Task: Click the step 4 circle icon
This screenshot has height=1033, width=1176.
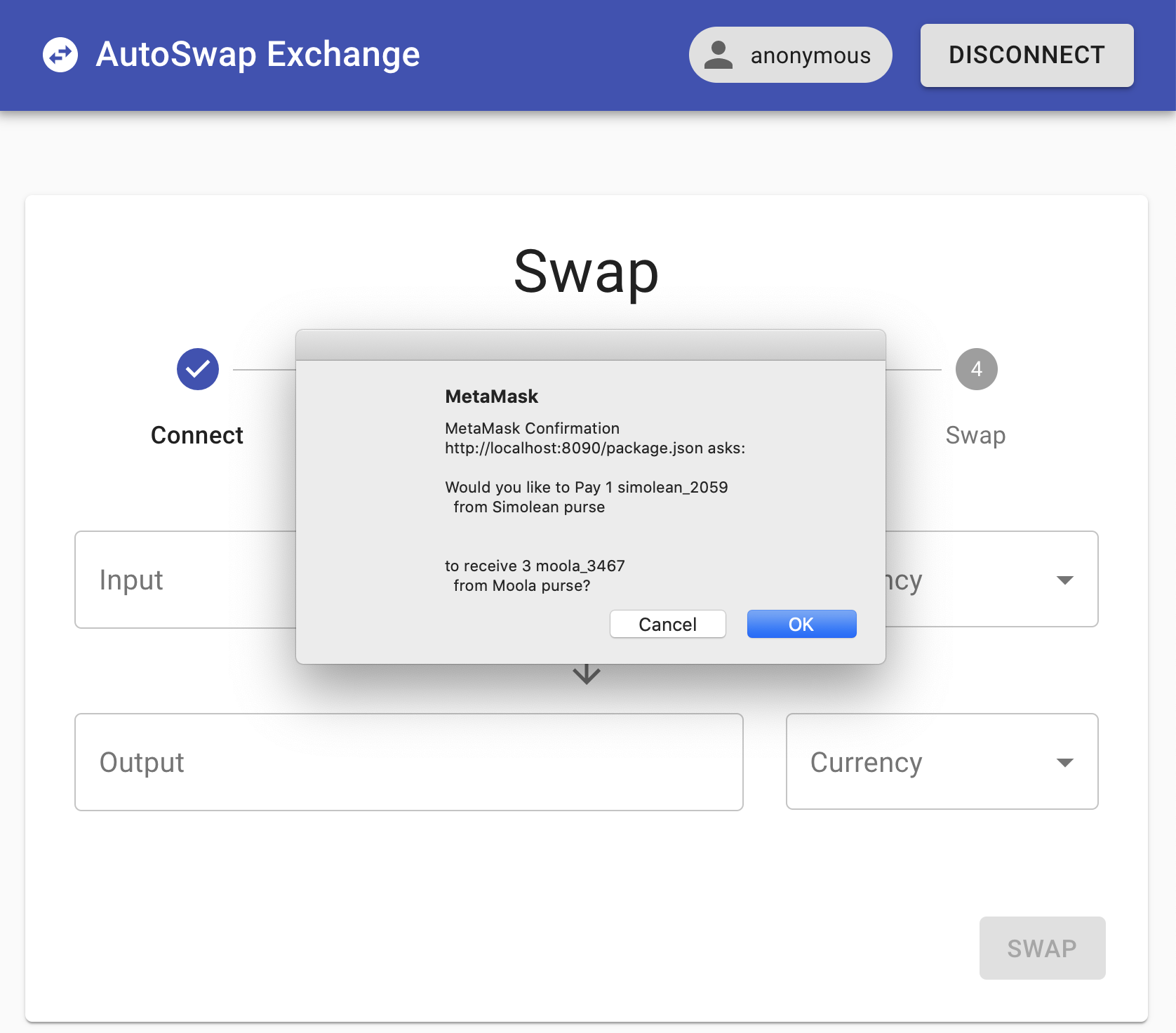Action: pyautogui.click(x=977, y=369)
